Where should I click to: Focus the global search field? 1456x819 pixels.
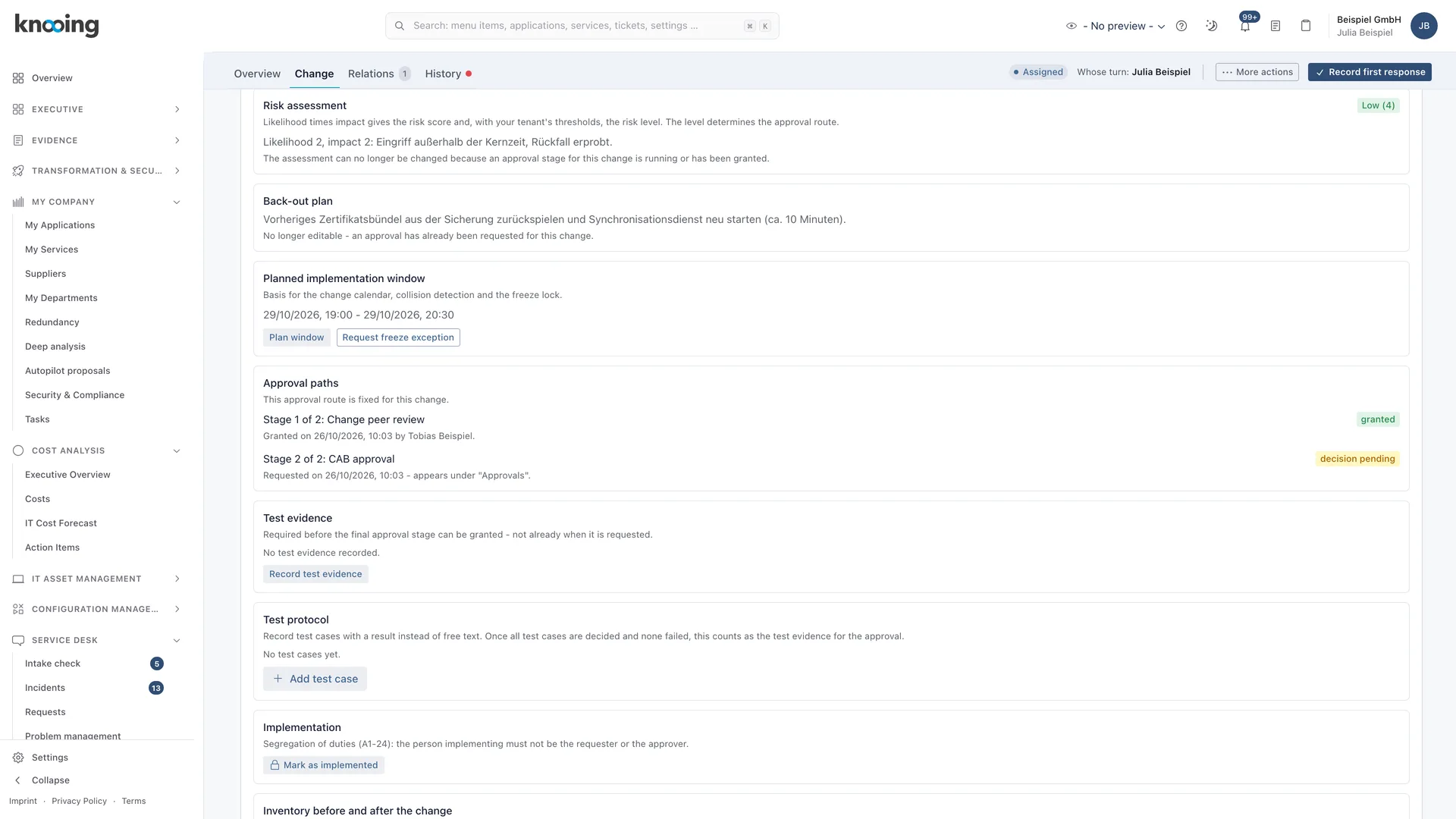point(582,26)
